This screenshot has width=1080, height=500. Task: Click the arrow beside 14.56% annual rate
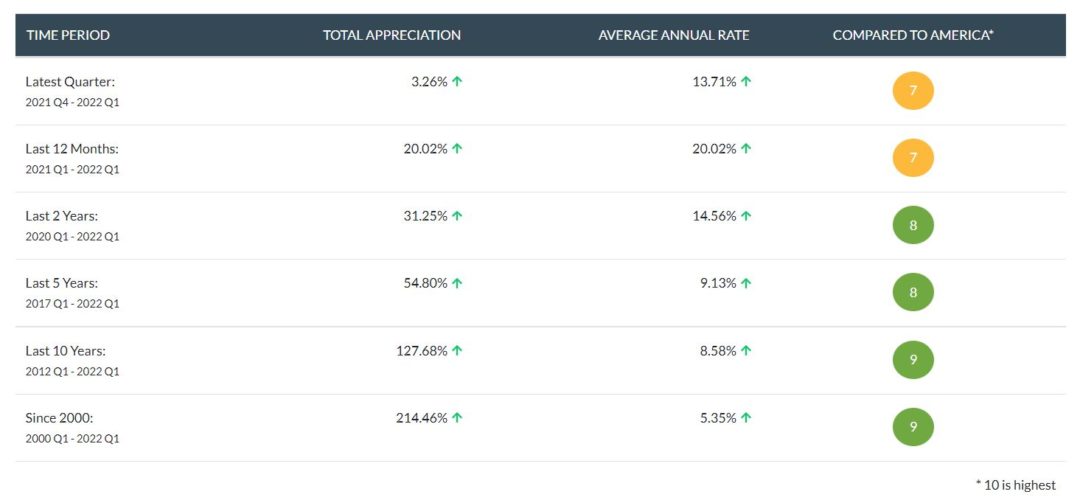pos(747,216)
